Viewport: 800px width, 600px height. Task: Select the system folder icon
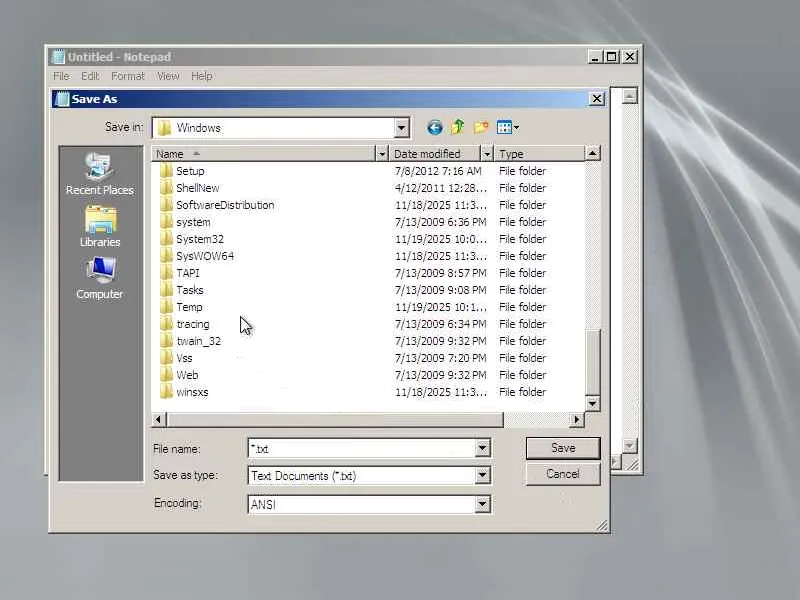[x=166, y=222]
